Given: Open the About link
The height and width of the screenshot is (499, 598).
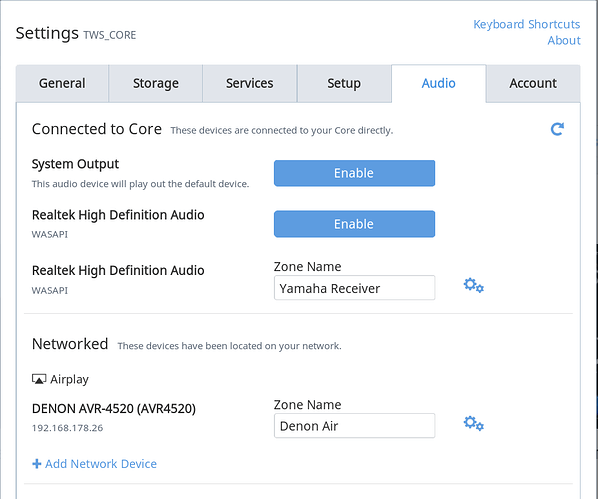Looking at the screenshot, I should [564, 40].
